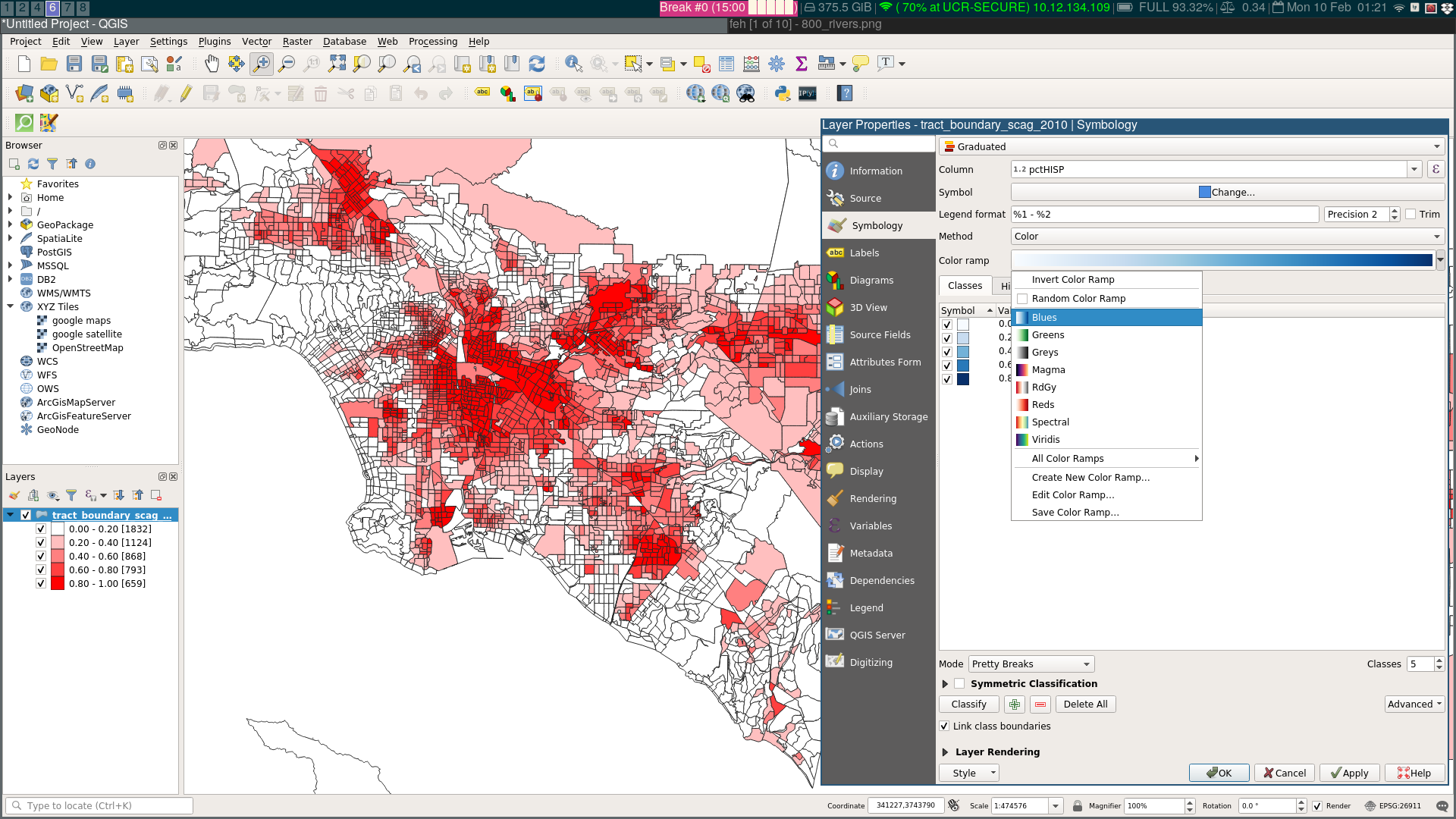Click the Statistical Summary sigma icon
1456x819 pixels.
pyautogui.click(x=802, y=64)
